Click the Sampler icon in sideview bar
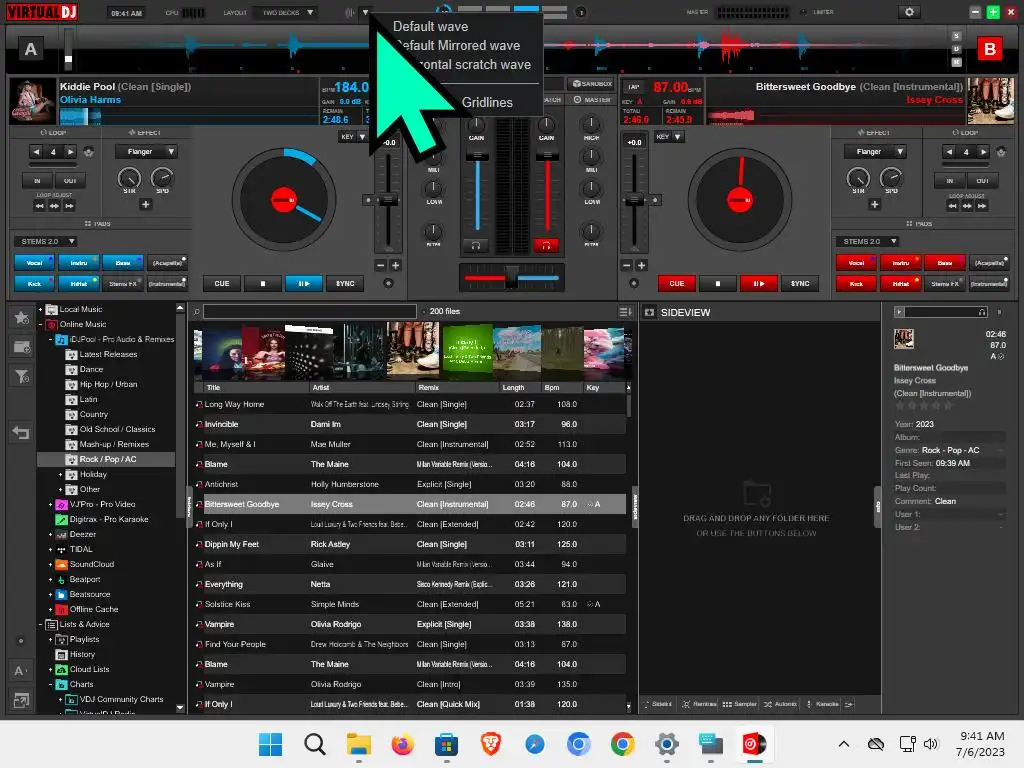 pos(740,704)
